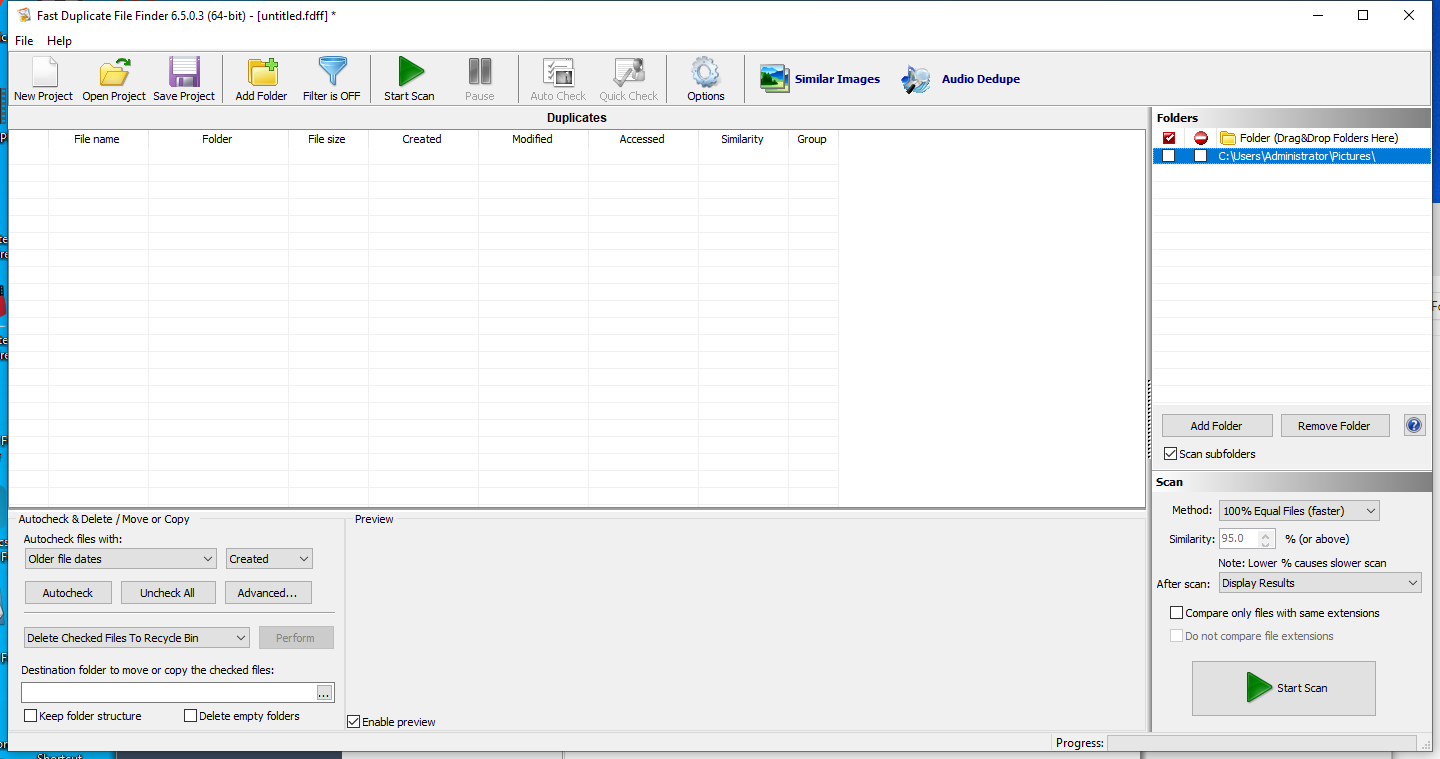Toggle red include-all checkbox in Folders header
This screenshot has height=759, width=1440.
[1169, 138]
